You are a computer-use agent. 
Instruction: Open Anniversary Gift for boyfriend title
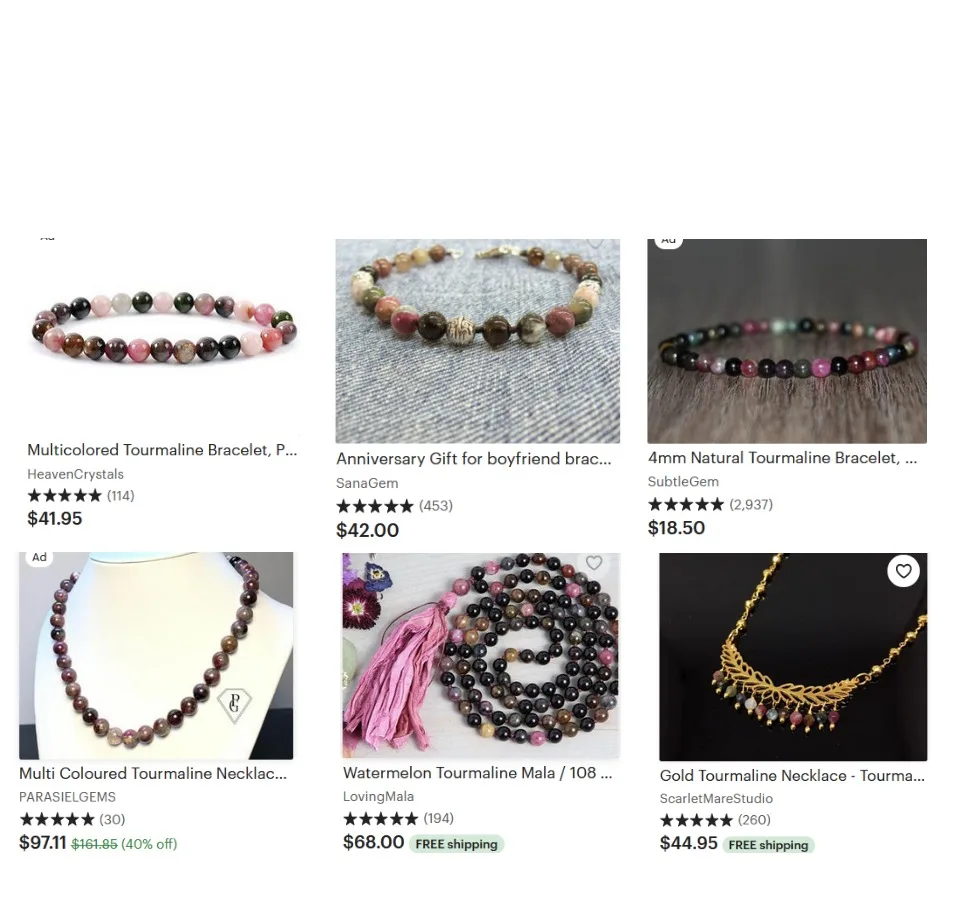click(474, 459)
